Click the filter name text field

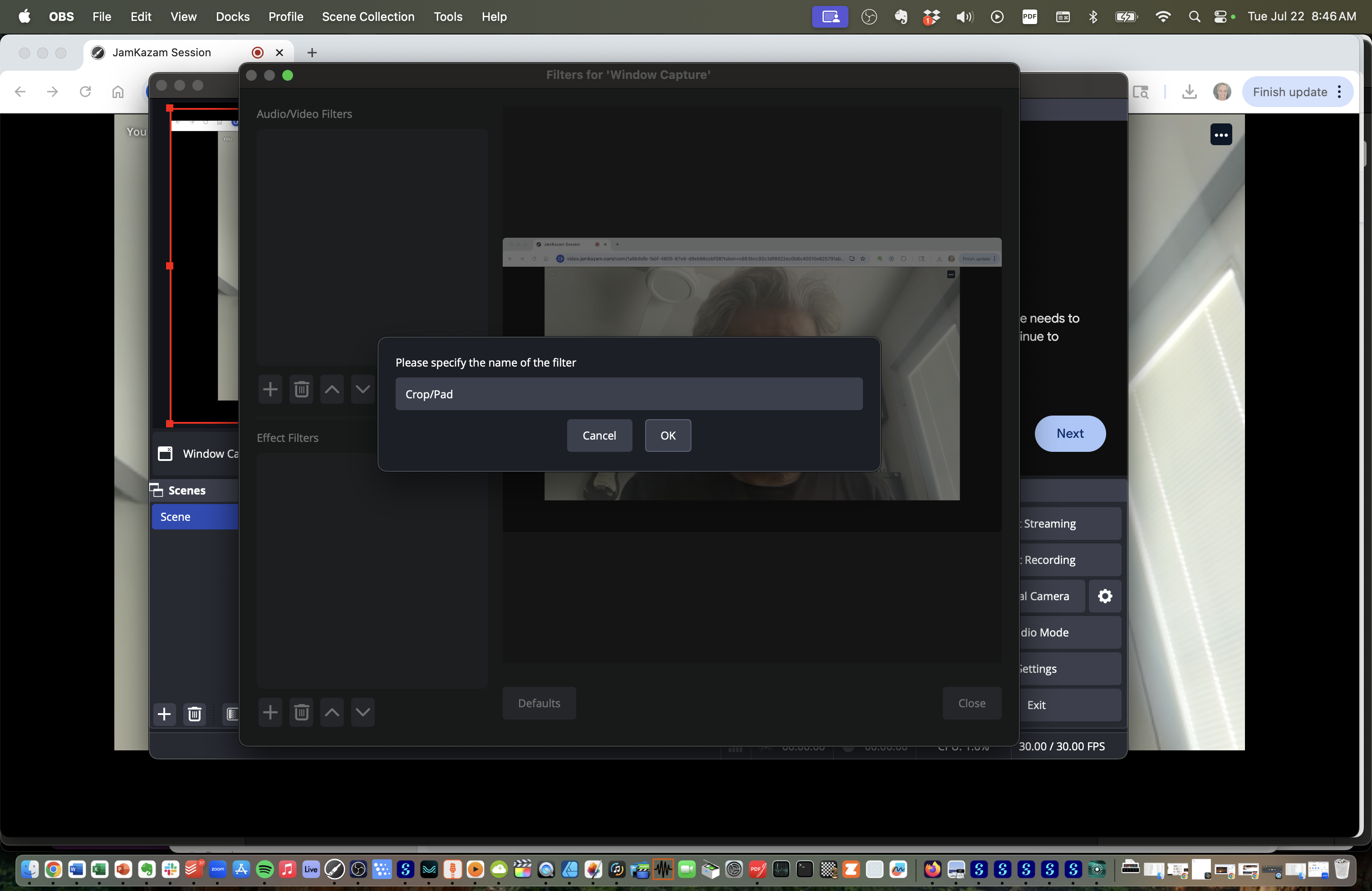[x=628, y=394]
